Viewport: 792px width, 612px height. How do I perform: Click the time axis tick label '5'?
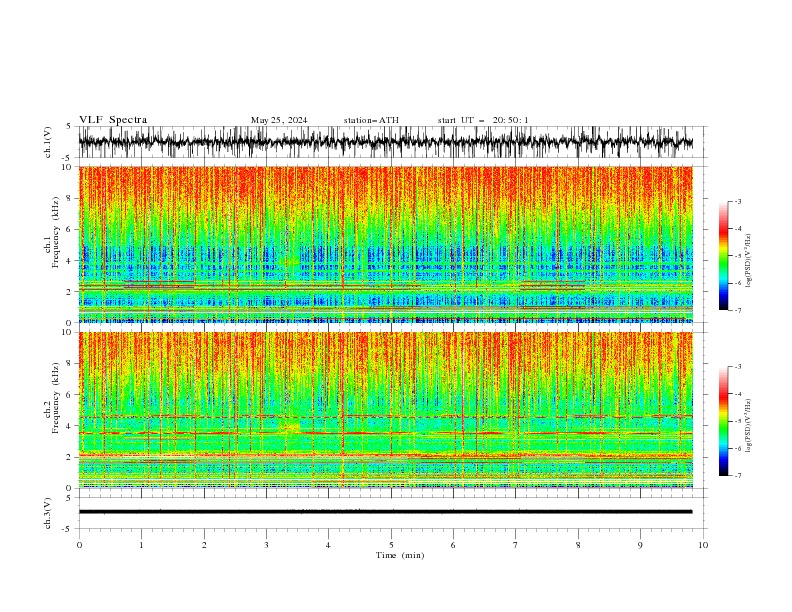391,545
